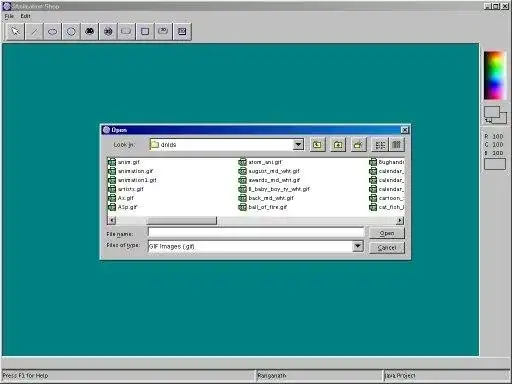512x384 pixels.
Task: Expand the Files of type dropdown
Action: click(x=358, y=246)
